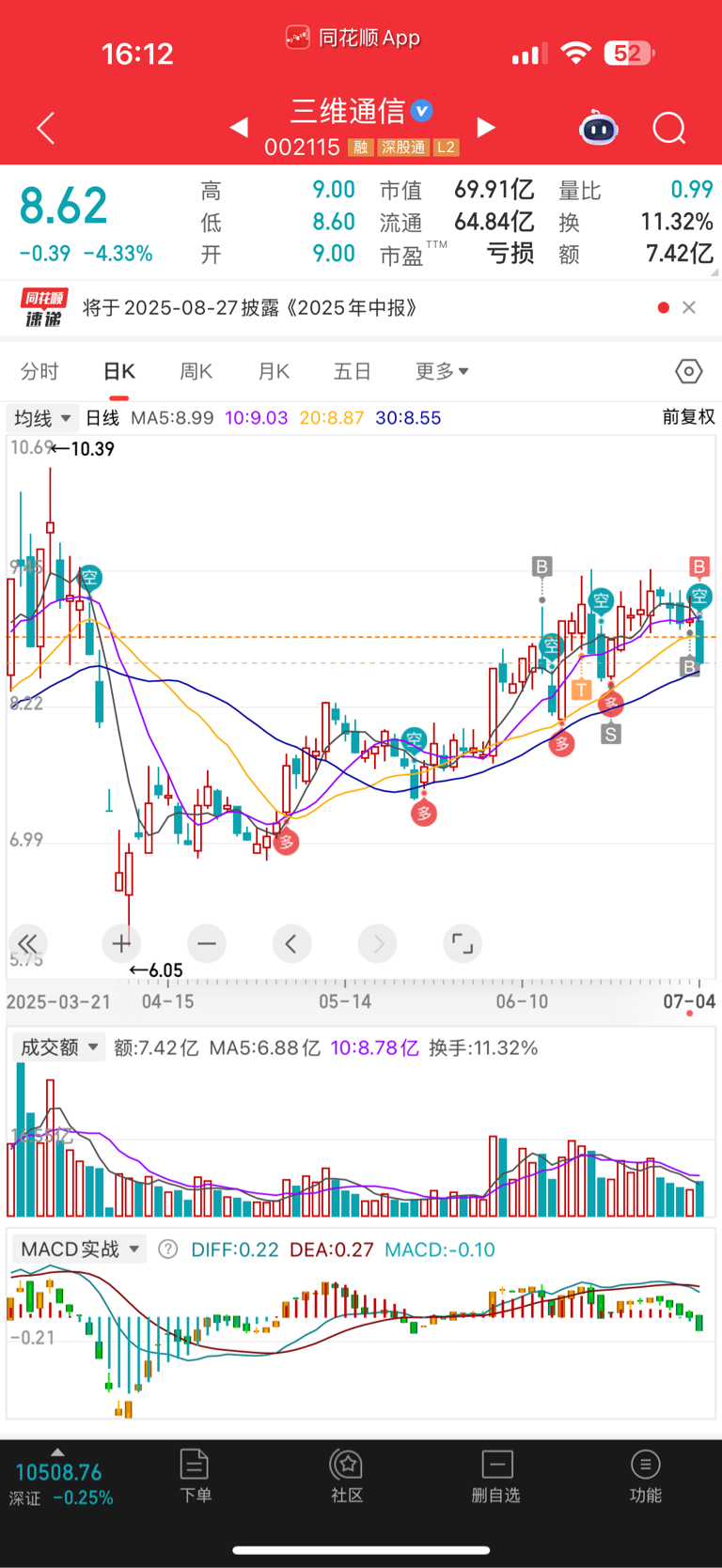Image resolution: width=722 pixels, height=1568 pixels.
Task: Switch to the 月K tab
Action: 274,372
